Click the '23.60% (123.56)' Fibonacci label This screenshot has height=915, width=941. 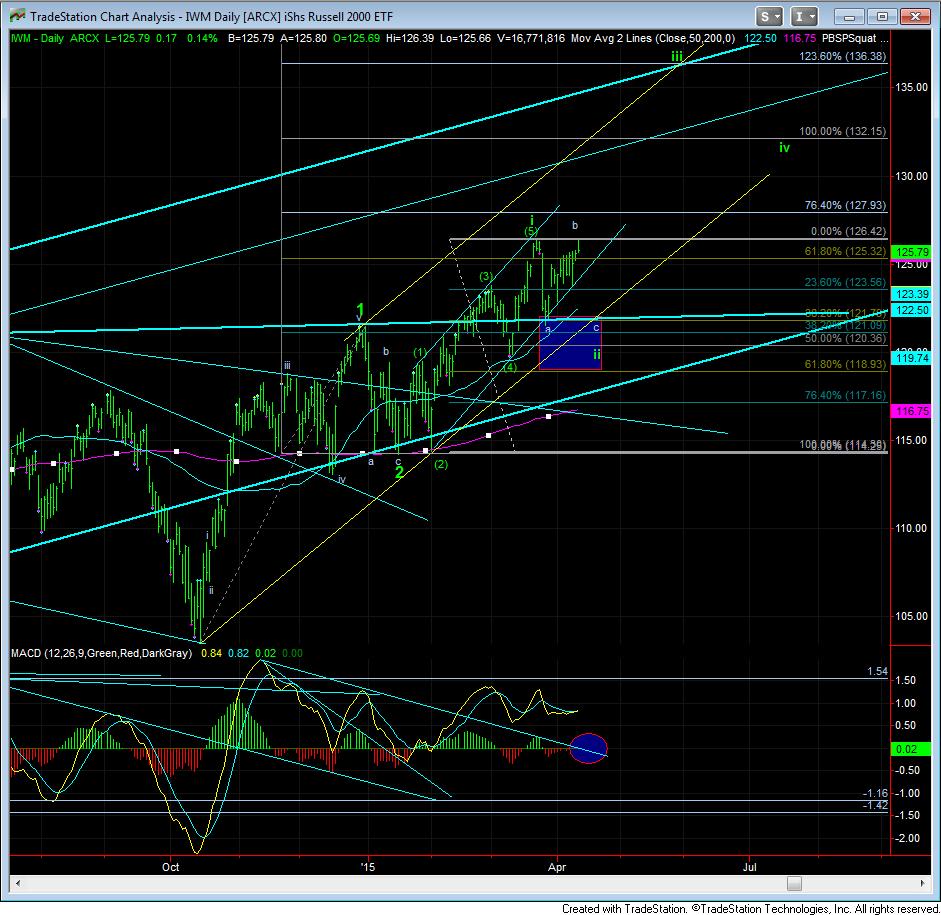(845, 283)
